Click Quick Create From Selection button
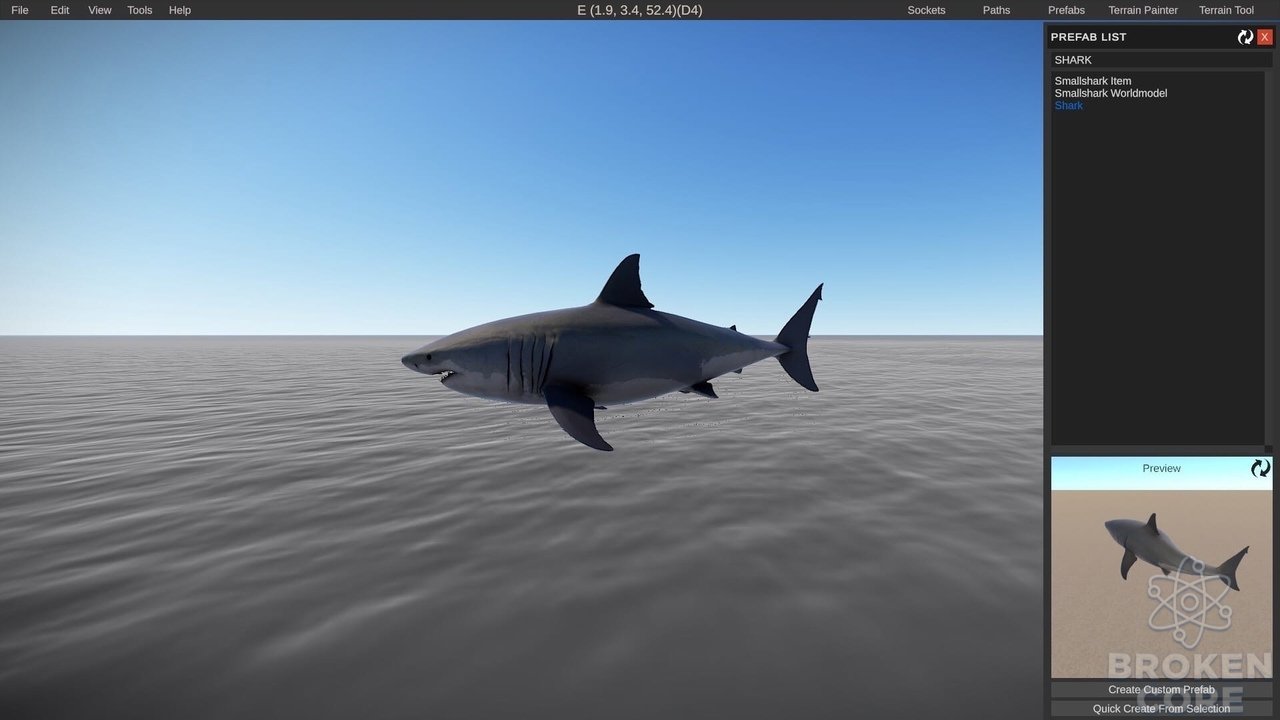 pyautogui.click(x=1161, y=709)
